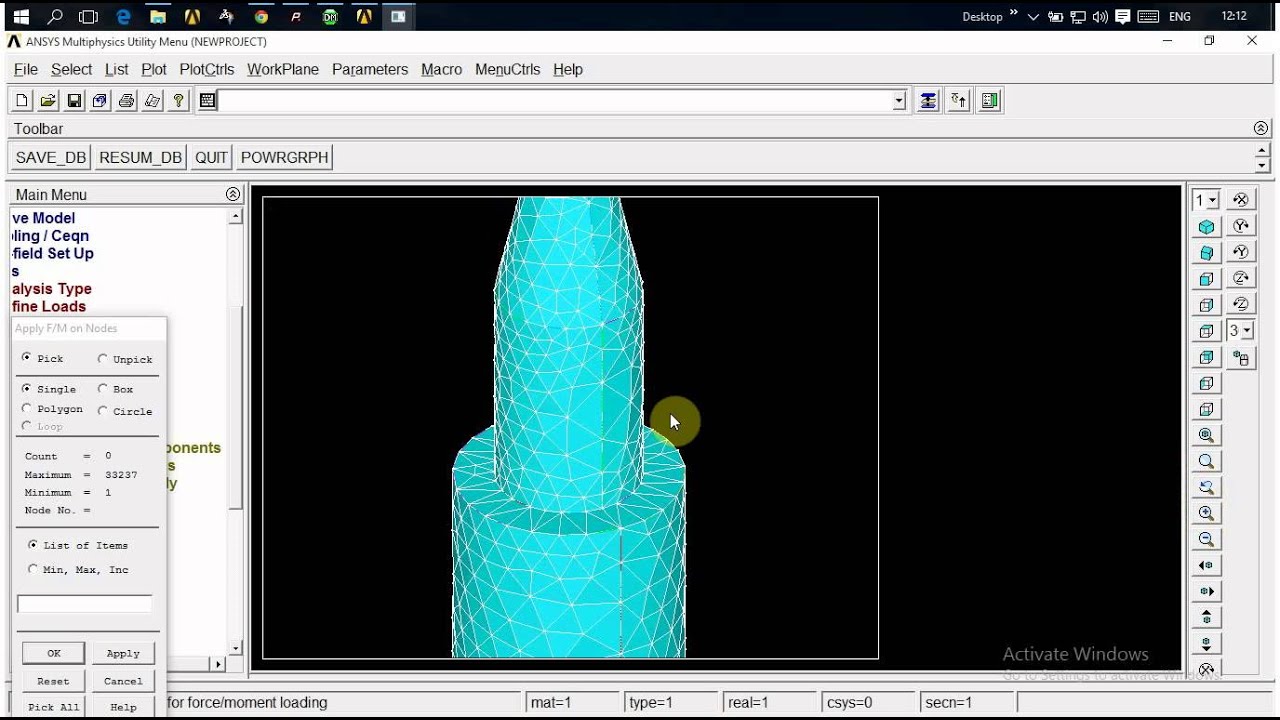Select the Min, Max, Inc option

[x=33, y=569]
